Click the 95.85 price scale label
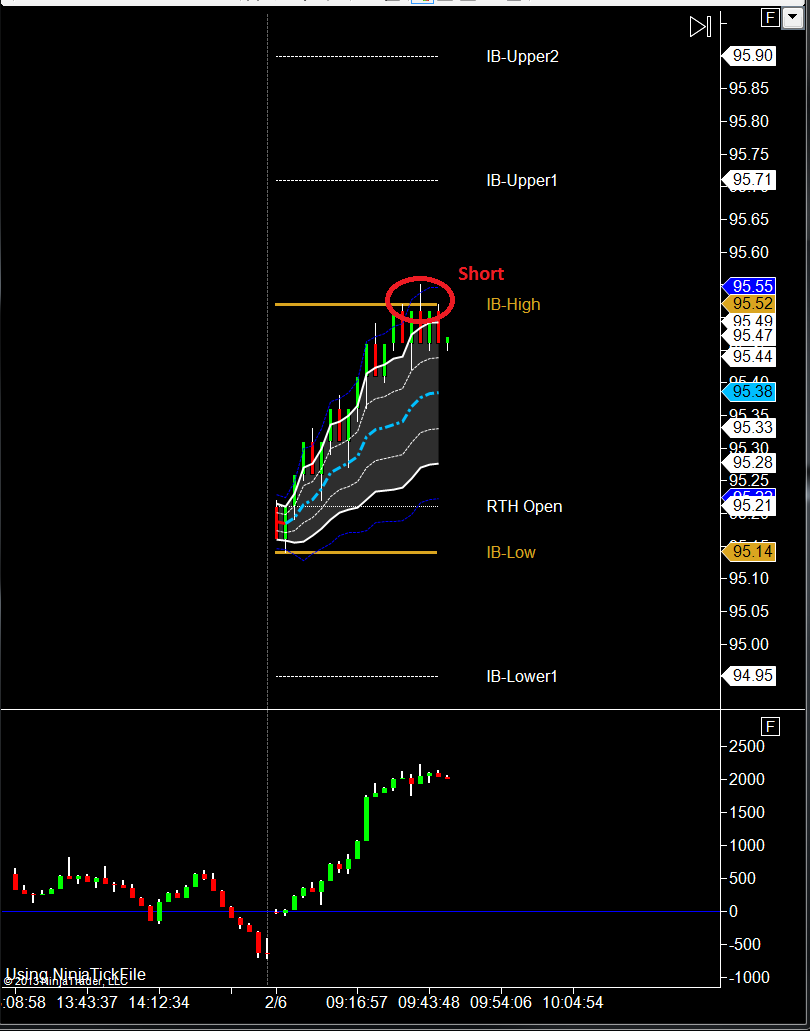 click(x=749, y=88)
